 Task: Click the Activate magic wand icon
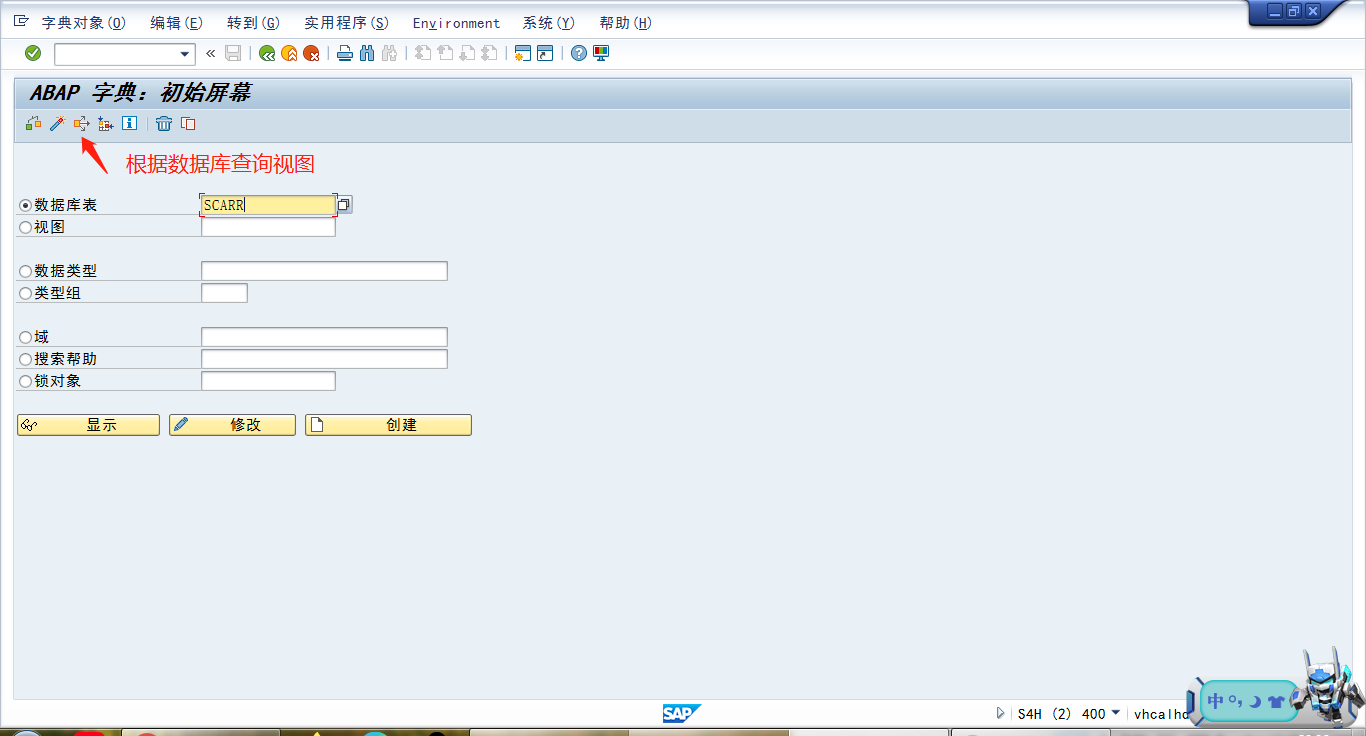57,124
